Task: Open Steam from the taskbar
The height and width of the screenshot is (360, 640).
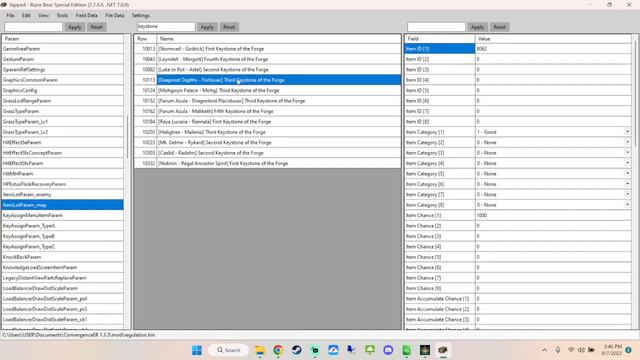Action: (x=297, y=350)
